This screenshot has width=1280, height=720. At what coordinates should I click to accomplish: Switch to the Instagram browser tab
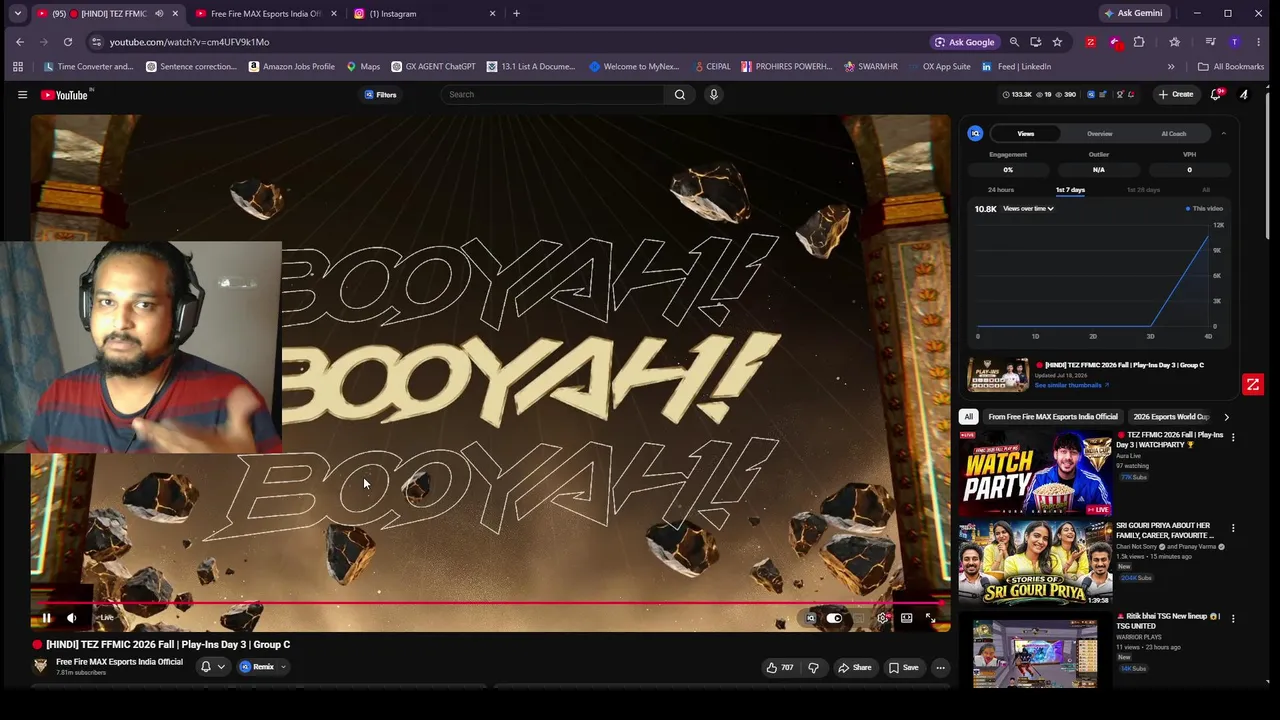click(x=425, y=14)
